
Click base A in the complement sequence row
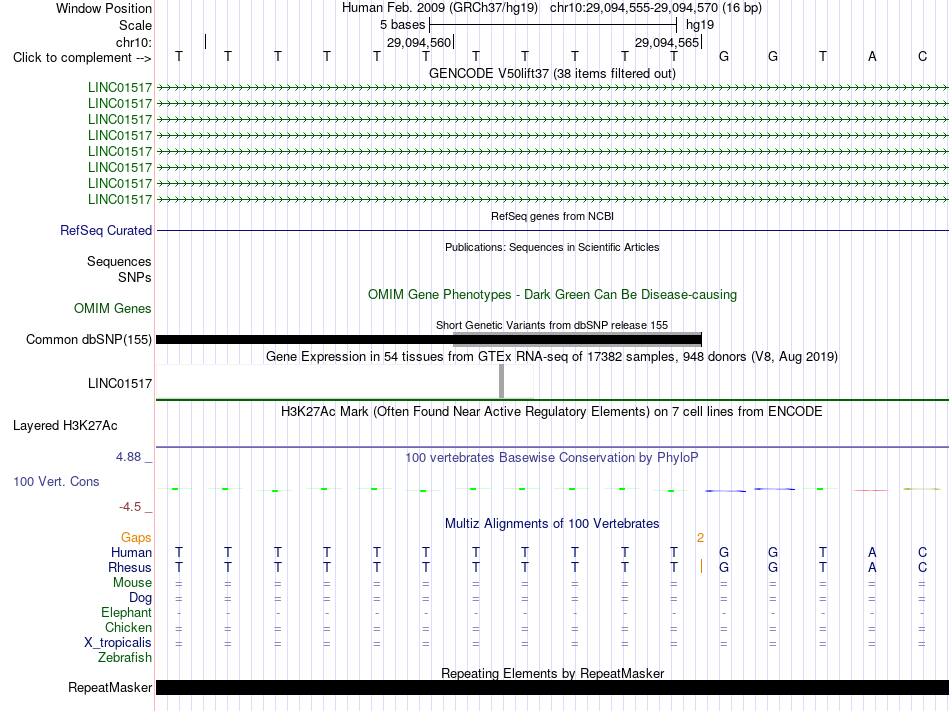tap(872, 56)
